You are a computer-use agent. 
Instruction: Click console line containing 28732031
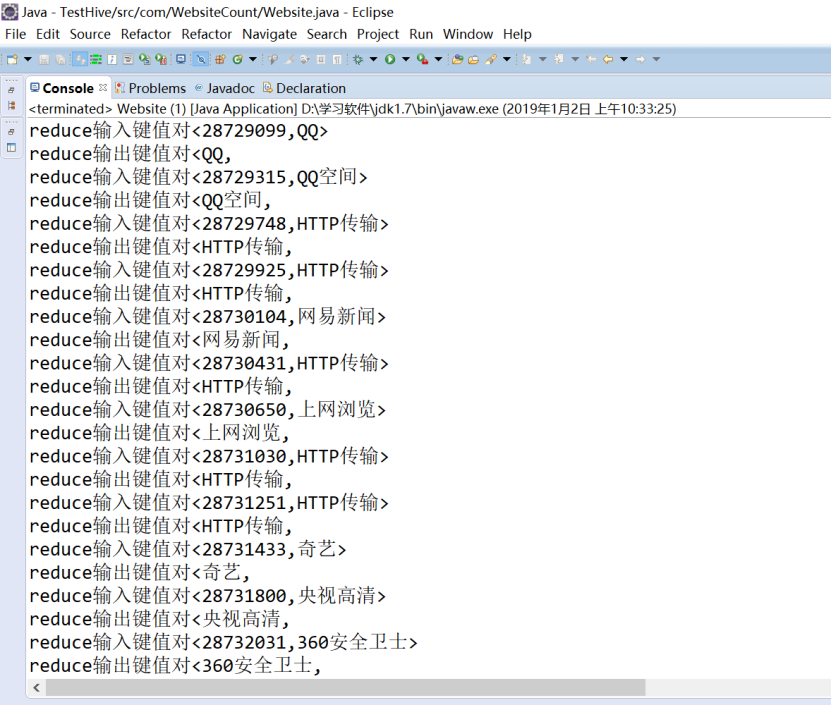(x=224, y=642)
